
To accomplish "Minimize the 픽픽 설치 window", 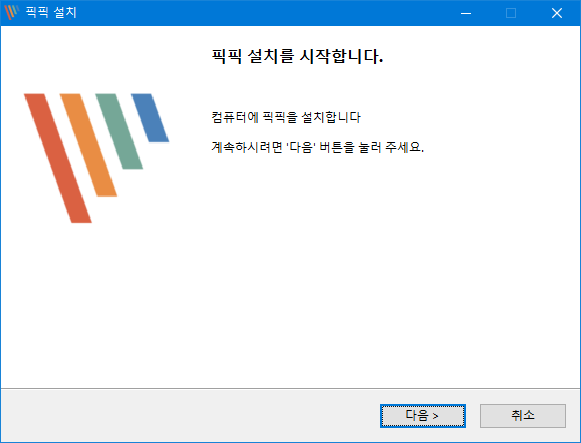I will coord(466,13).
